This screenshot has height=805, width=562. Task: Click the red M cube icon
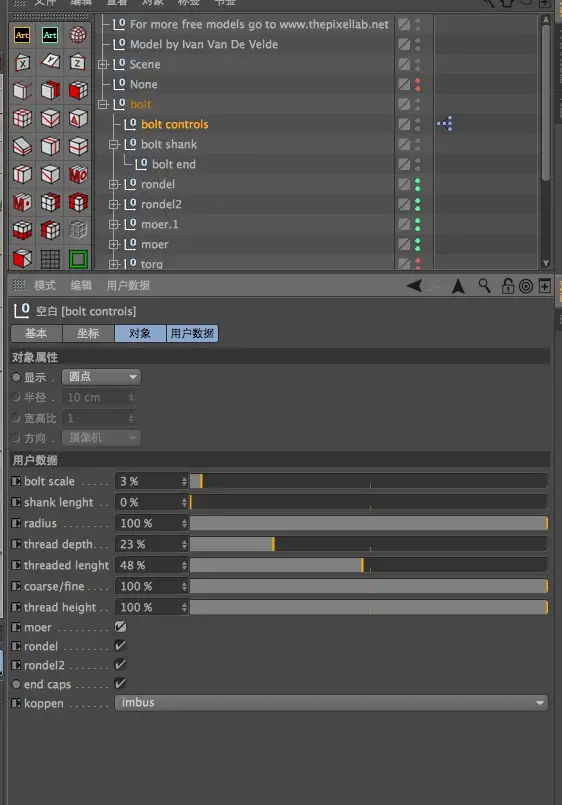pos(22,202)
